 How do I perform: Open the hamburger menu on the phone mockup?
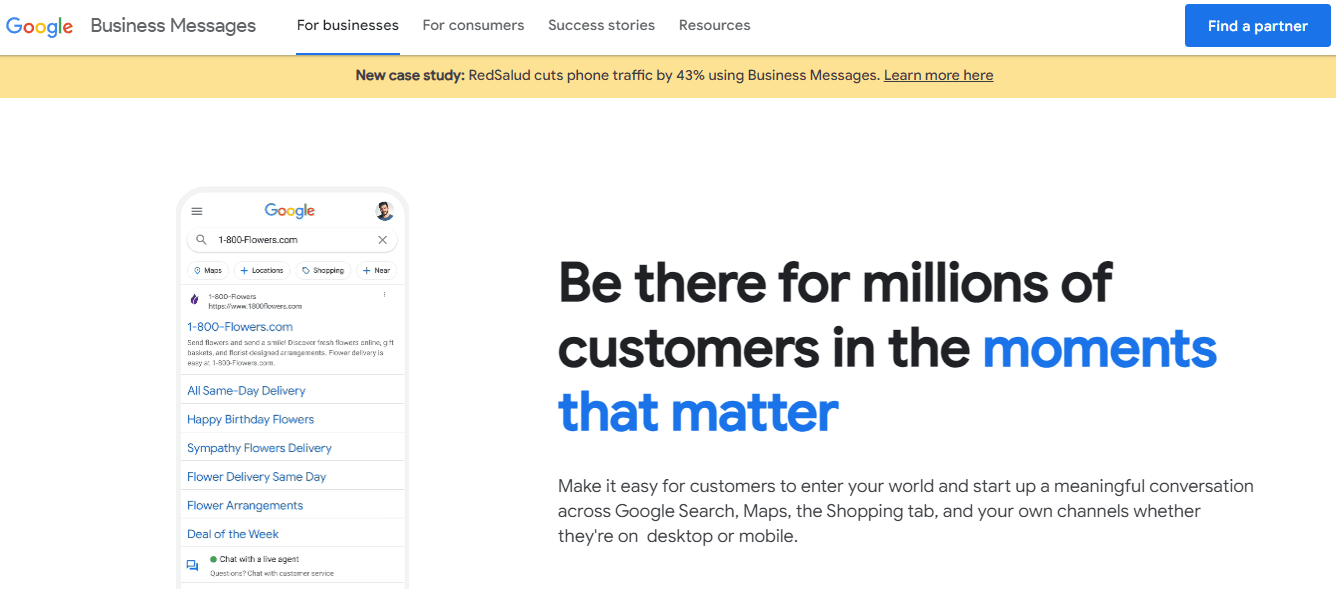click(197, 211)
